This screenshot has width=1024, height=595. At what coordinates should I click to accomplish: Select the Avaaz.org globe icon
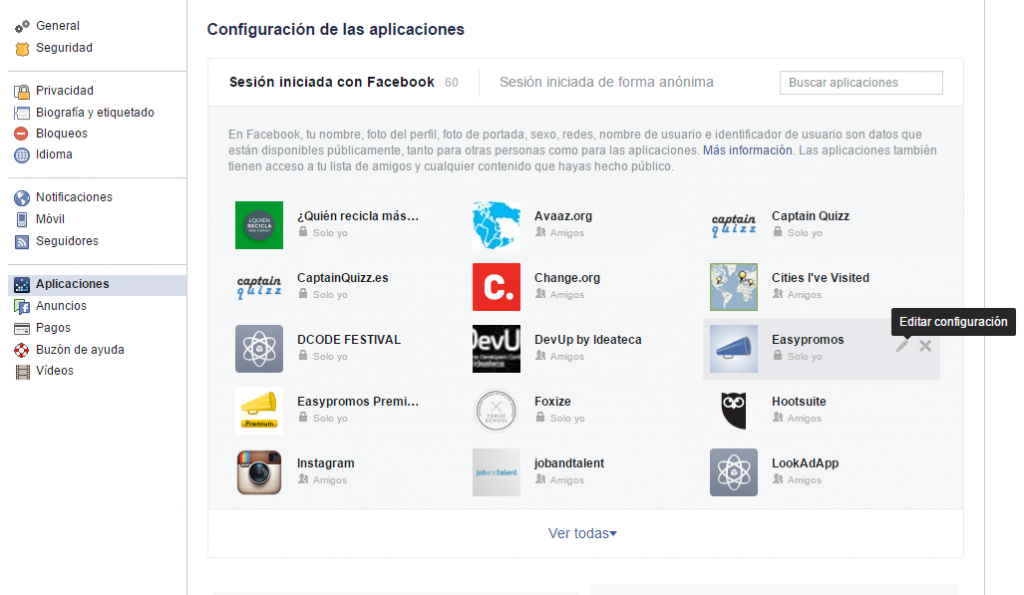pos(496,225)
